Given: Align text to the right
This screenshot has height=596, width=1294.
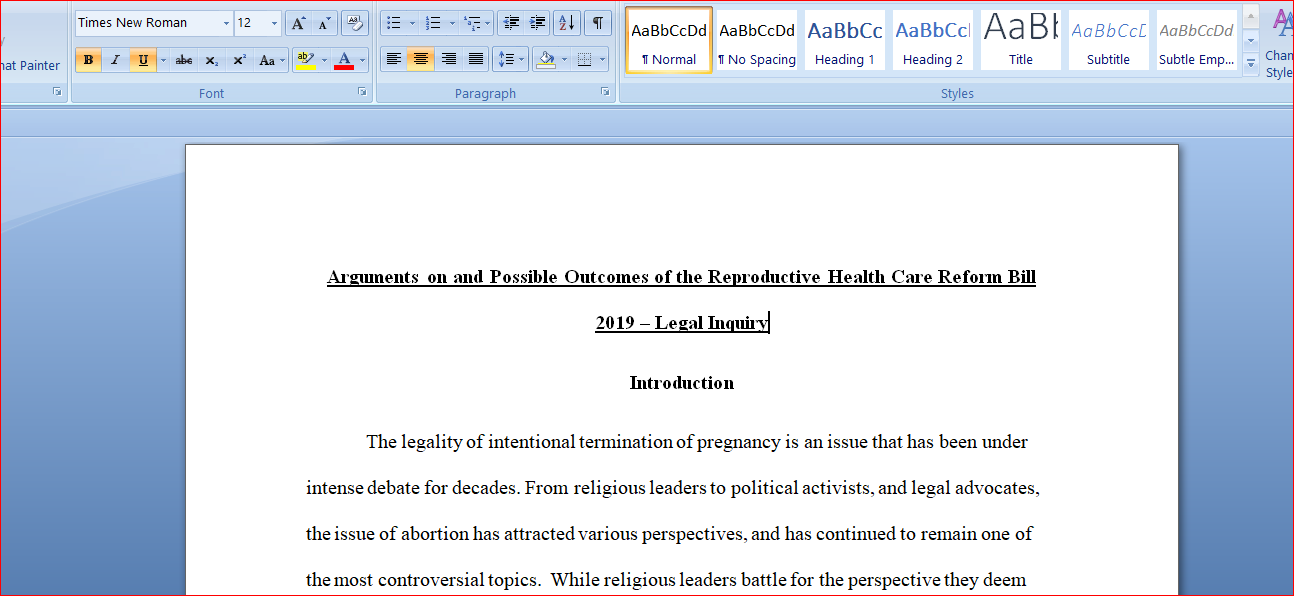Looking at the screenshot, I should (x=449, y=60).
